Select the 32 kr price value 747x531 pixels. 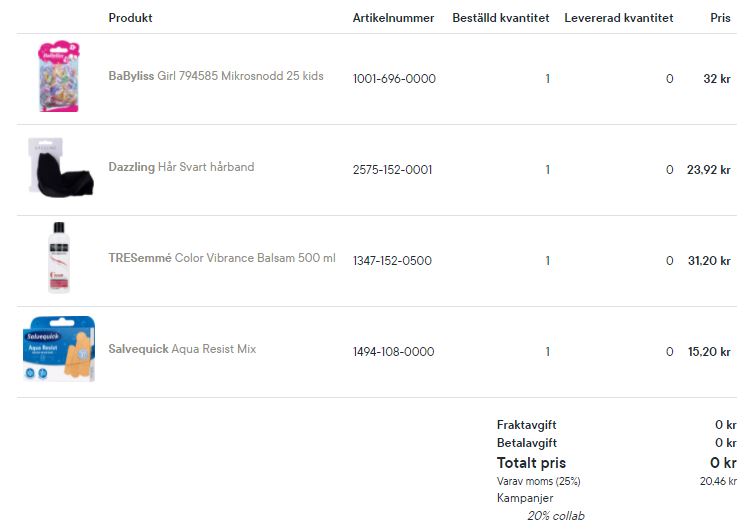coord(717,79)
